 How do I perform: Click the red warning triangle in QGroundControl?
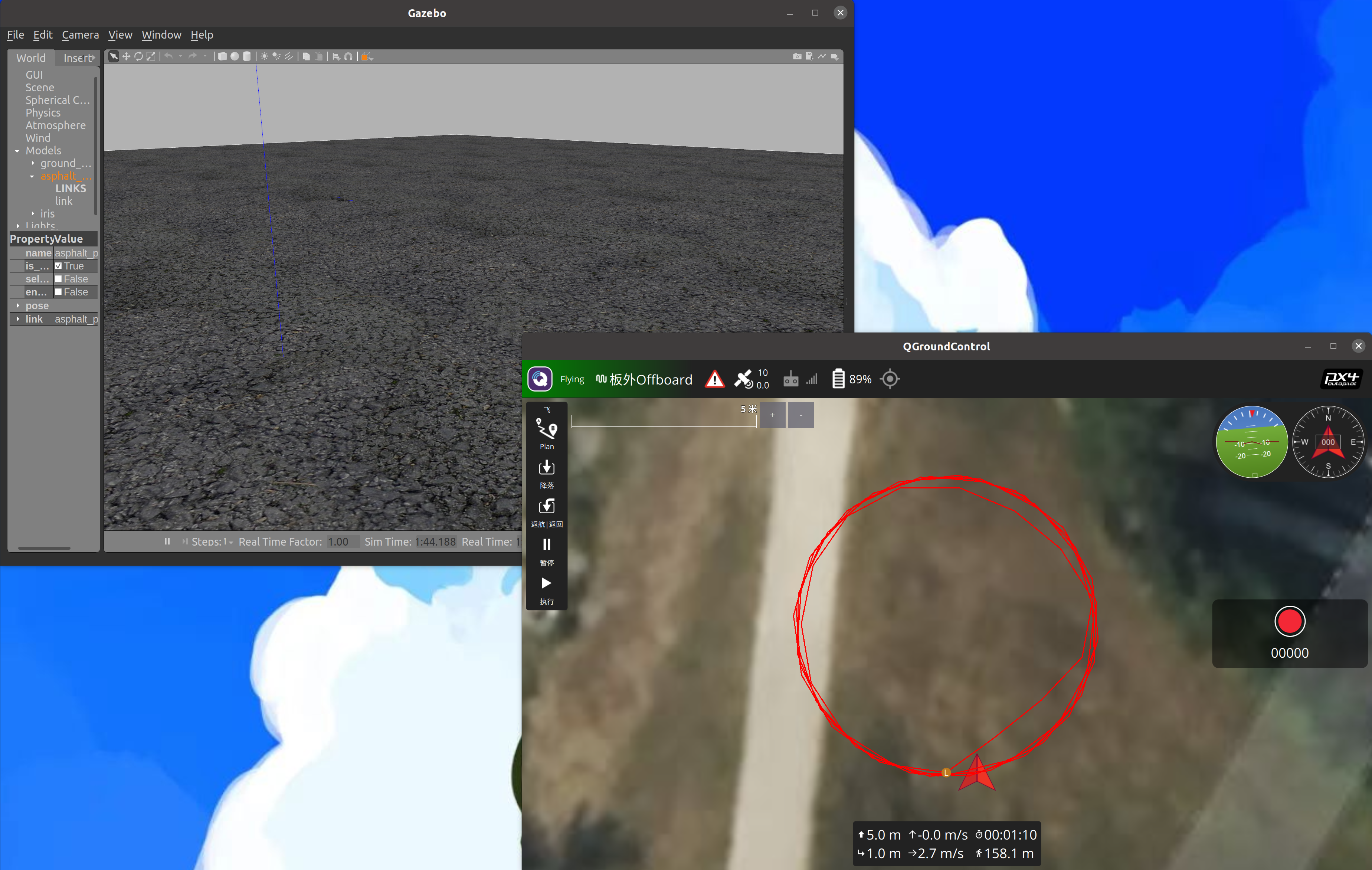click(x=714, y=379)
